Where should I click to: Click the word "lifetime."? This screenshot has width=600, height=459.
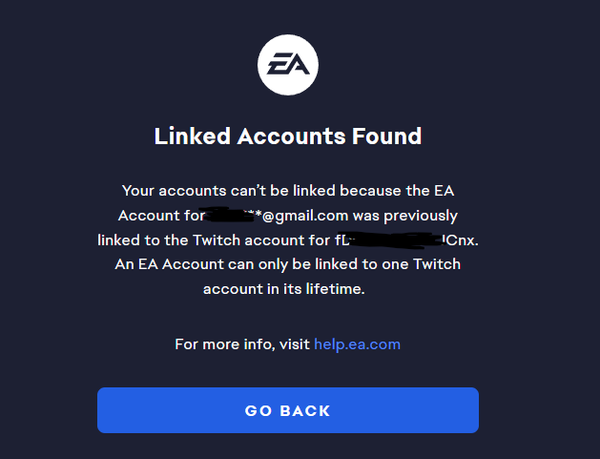tap(335, 289)
